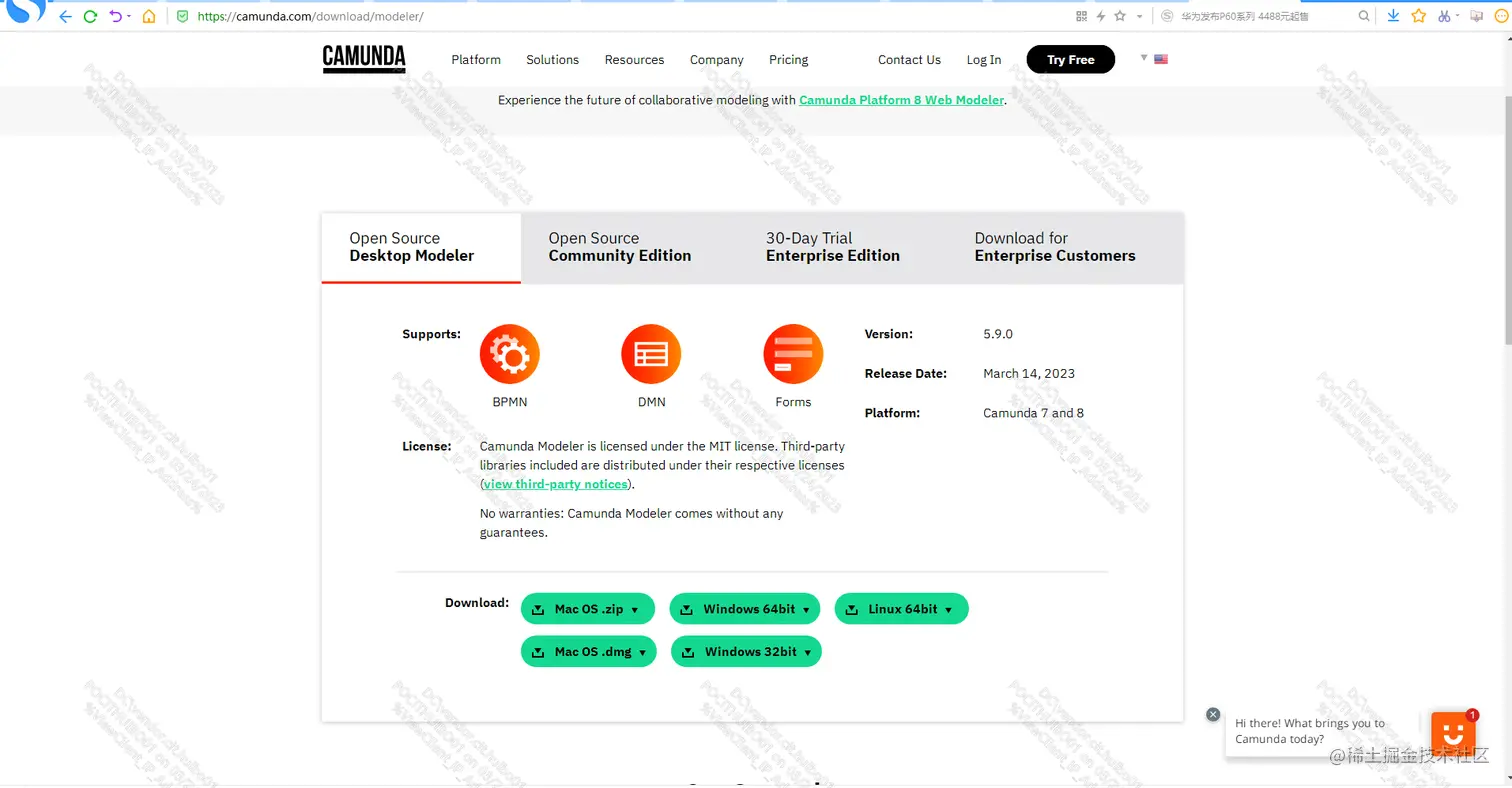Viewport: 1512px width, 788px height.
Task: Reload the page with the green refresh icon
Action: click(91, 16)
